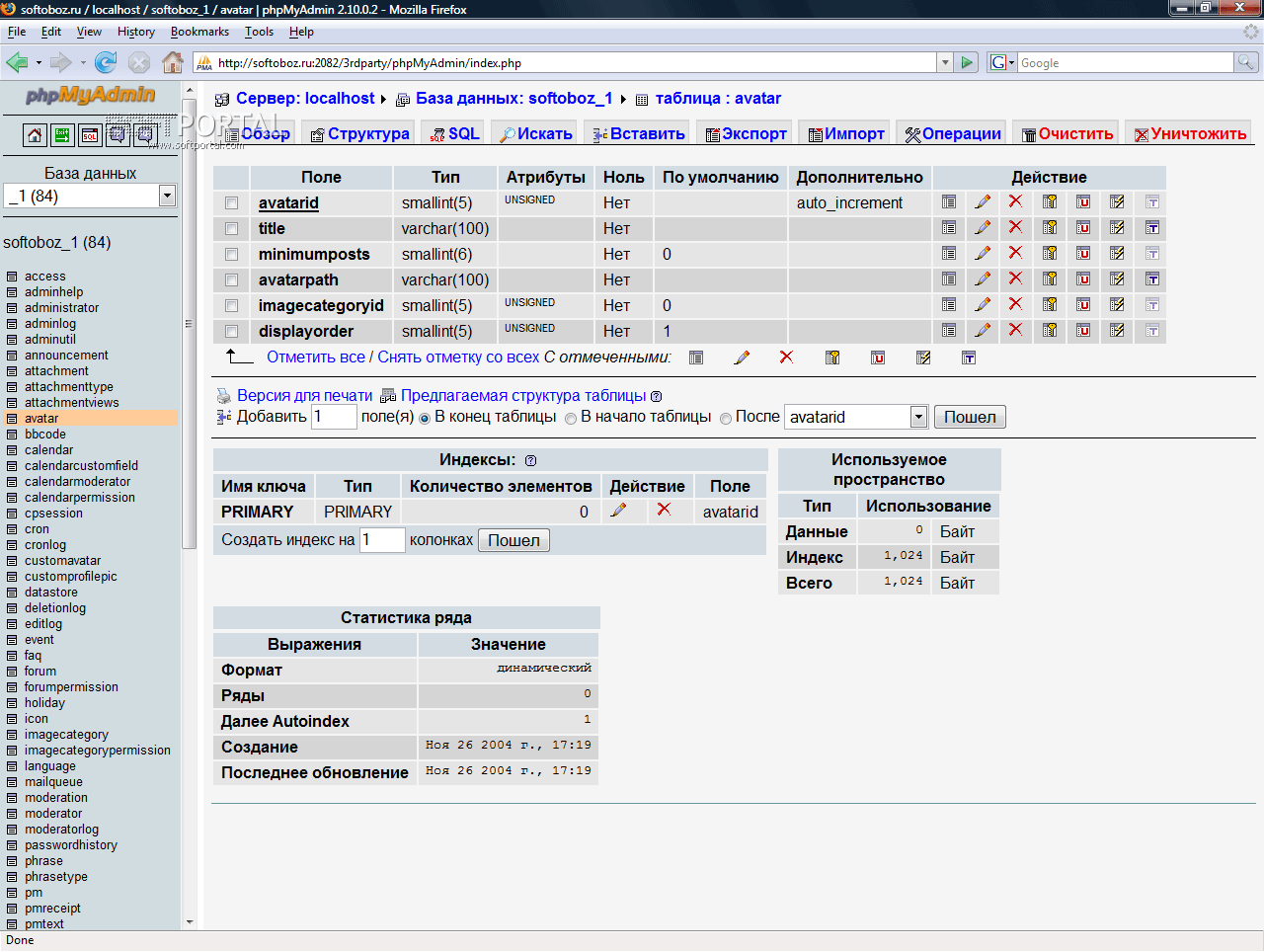
Task: Open the Bookmarks menu
Action: tap(199, 32)
